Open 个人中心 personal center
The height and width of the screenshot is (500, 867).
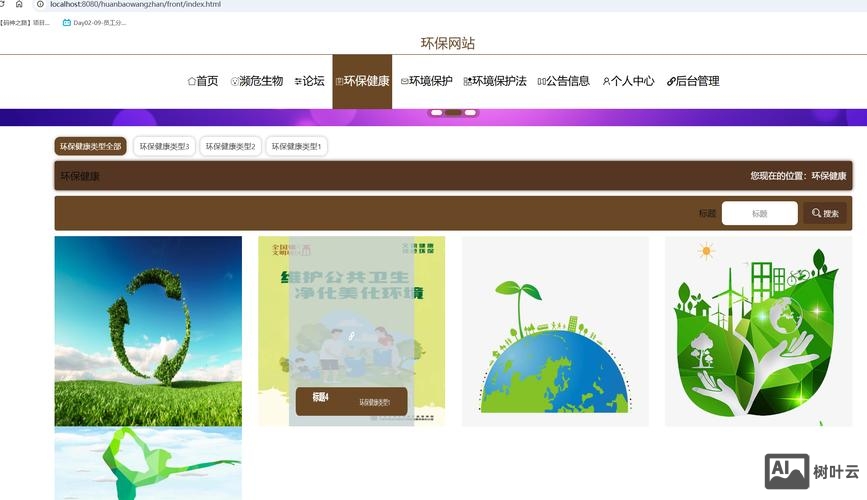(628, 81)
